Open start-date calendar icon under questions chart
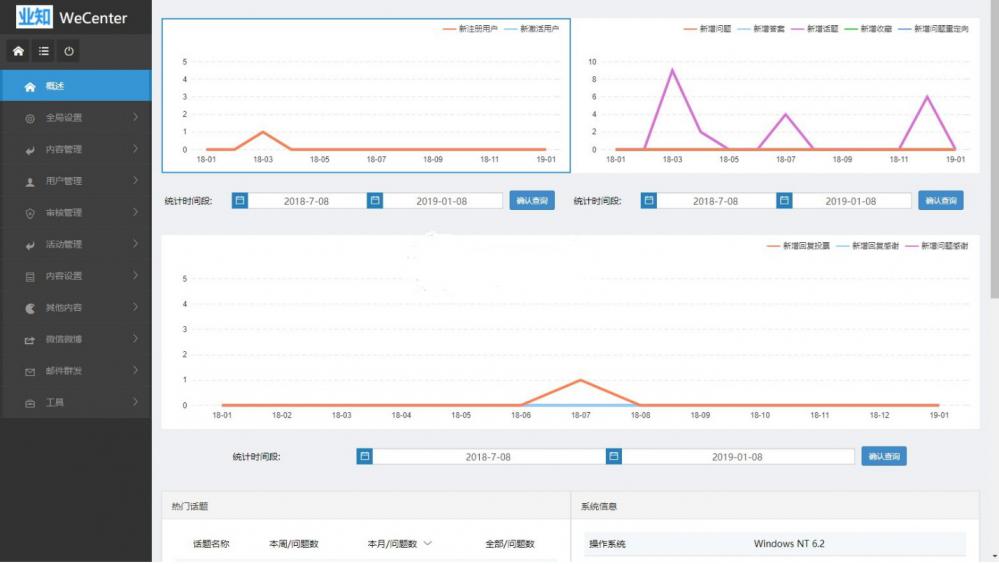This screenshot has width=999, height=564. [649, 201]
